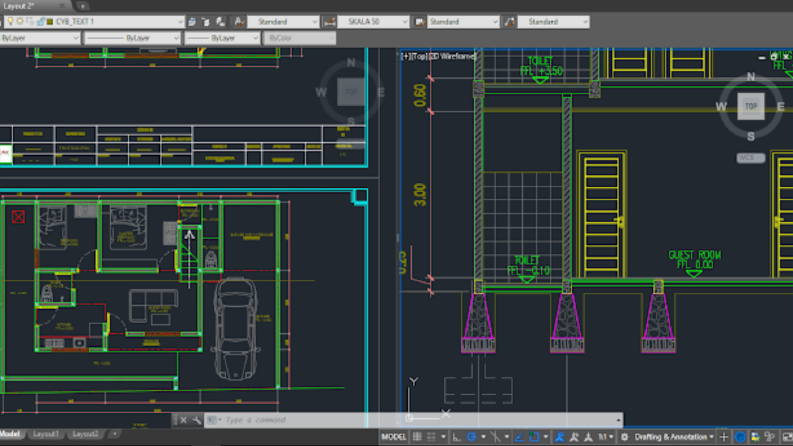Click the workspace switching gear icon
This screenshot has height=446, width=793.
coord(625,437)
